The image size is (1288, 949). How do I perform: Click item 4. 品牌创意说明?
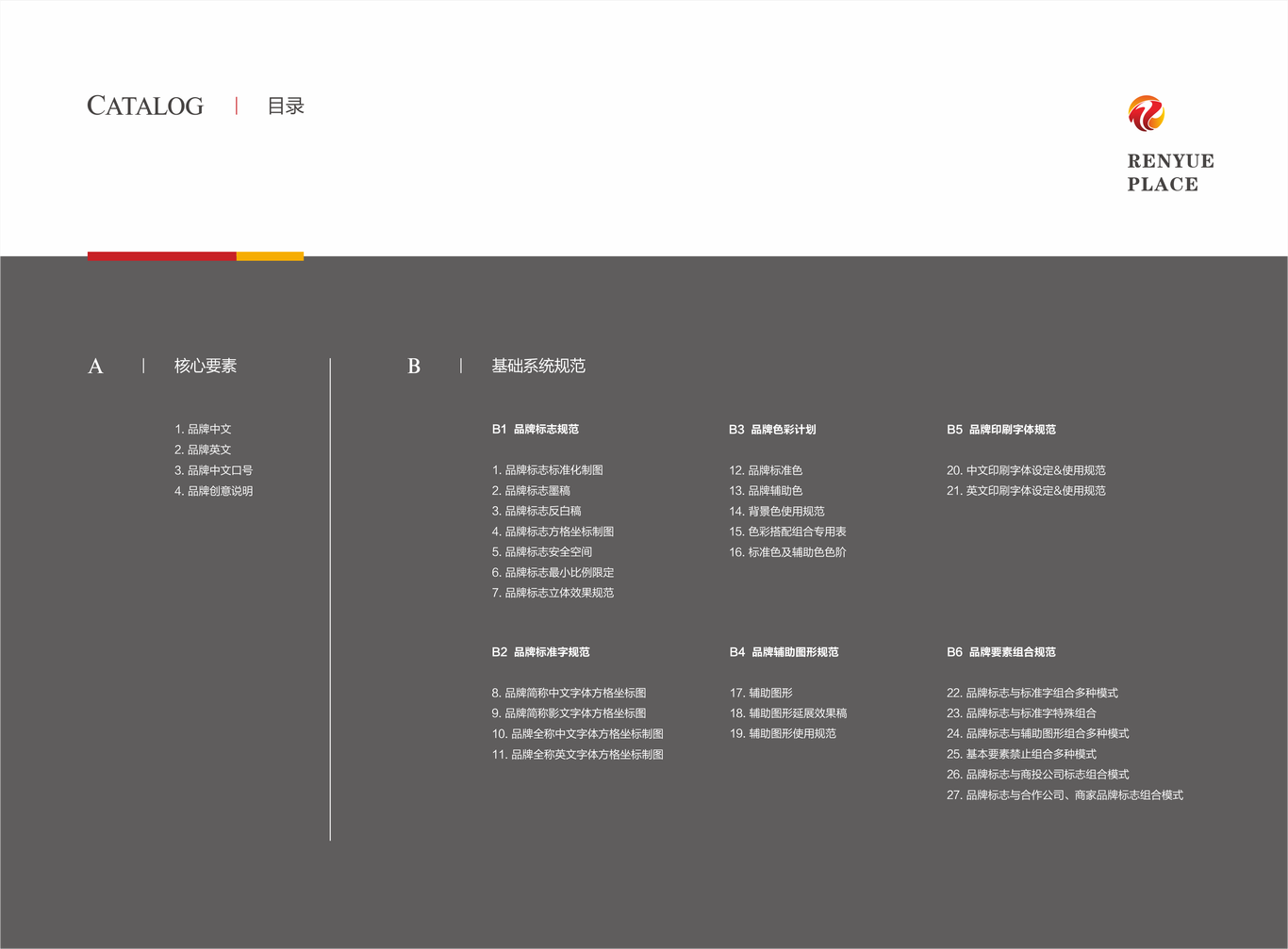213,491
